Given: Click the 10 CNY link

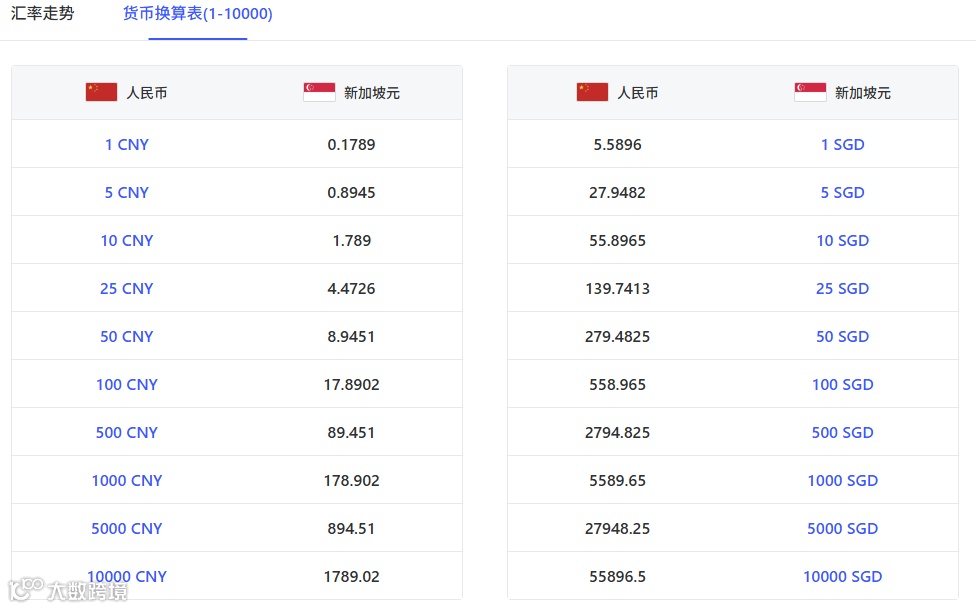Looking at the screenshot, I should pyautogui.click(x=127, y=240).
